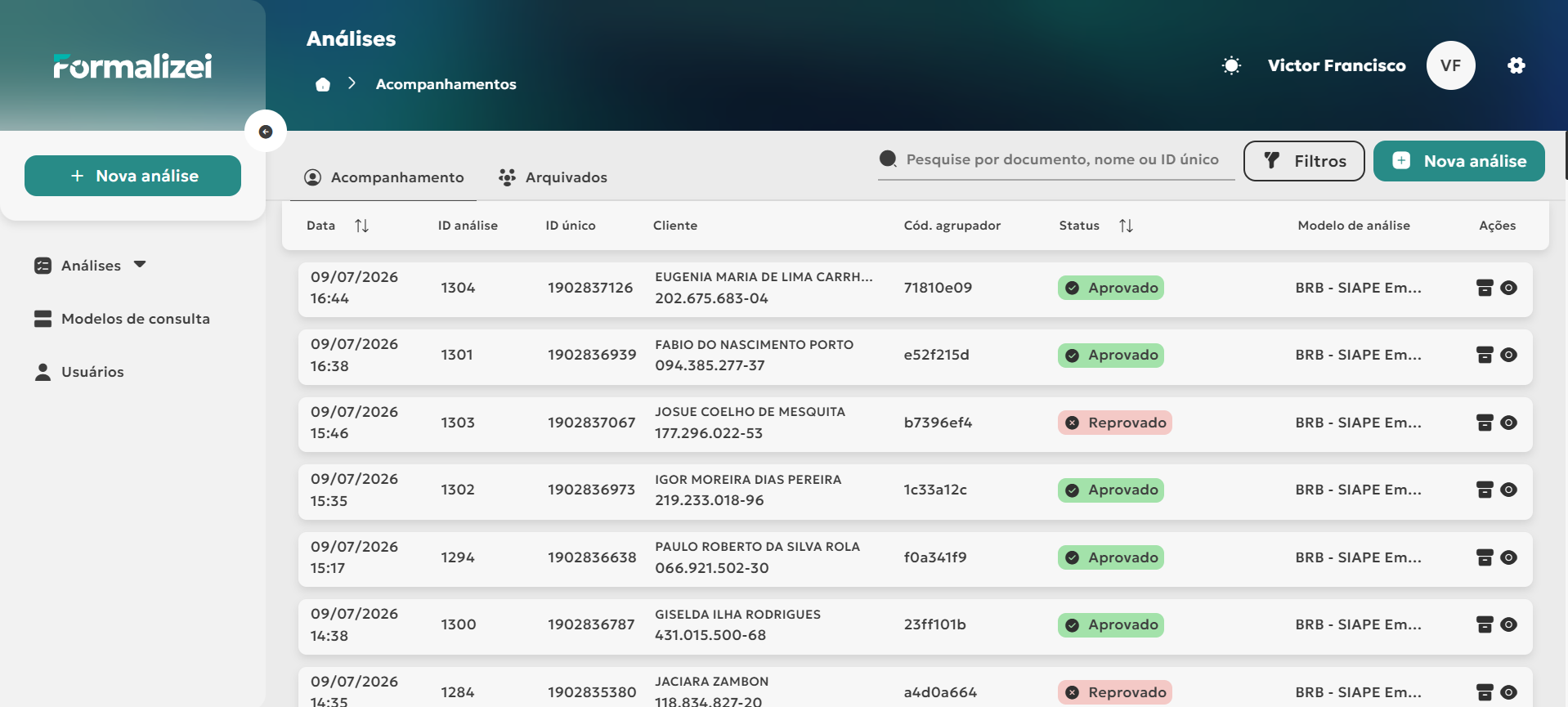Click the Reprovado badge for analysis 1303
Viewport: 1568px width, 707px height.
pyautogui.click(x=1115, y=423)
